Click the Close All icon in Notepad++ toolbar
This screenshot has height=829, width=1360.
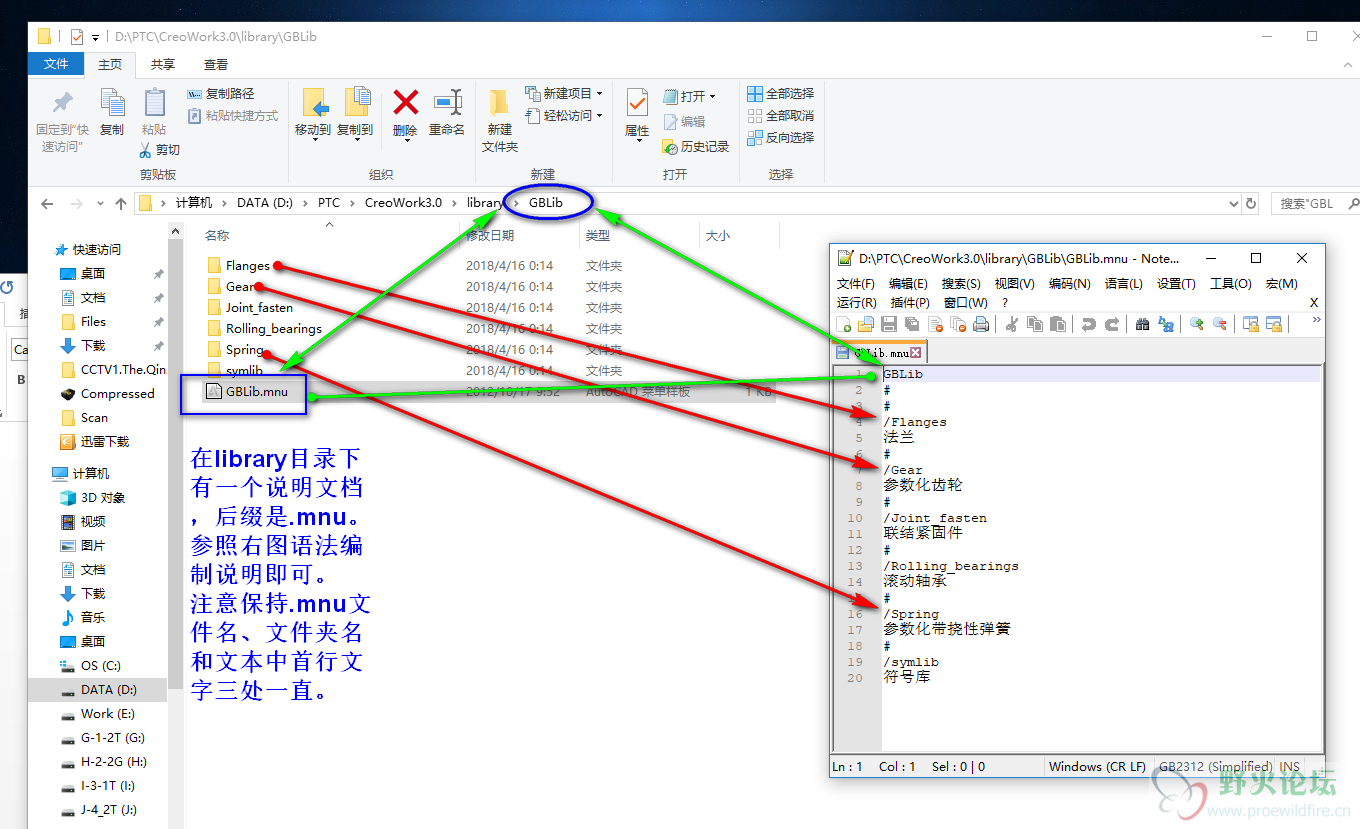click(x=959, y=324)
